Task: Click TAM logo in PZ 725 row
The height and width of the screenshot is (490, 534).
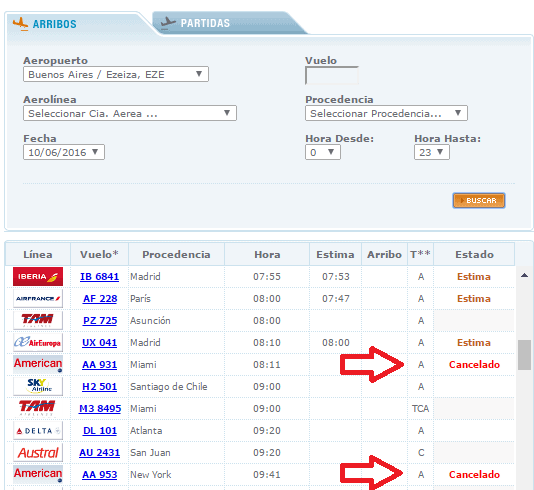Action: 38,320
